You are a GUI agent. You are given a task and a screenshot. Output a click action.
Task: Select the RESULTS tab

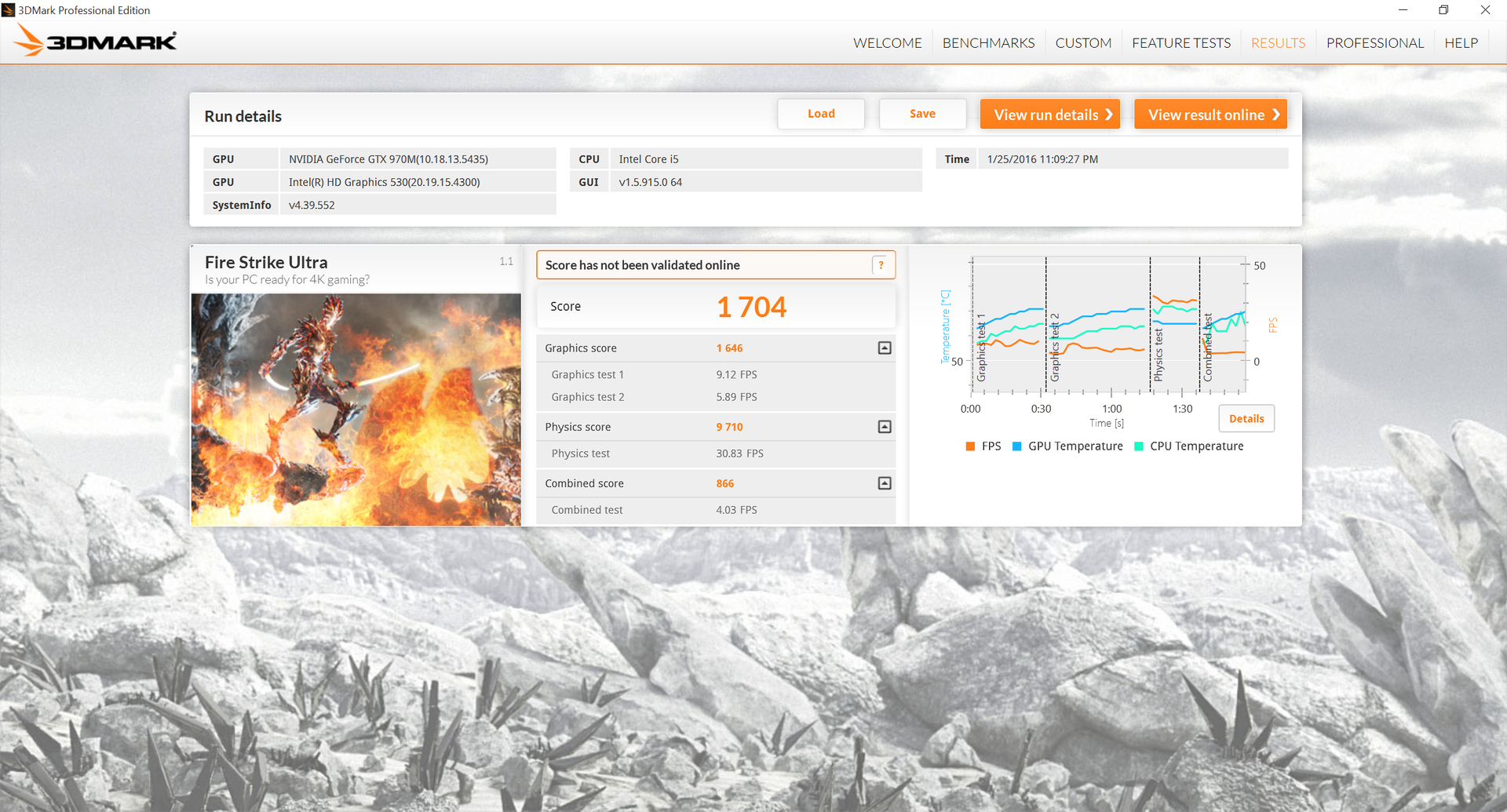[x=1278, y=43]
